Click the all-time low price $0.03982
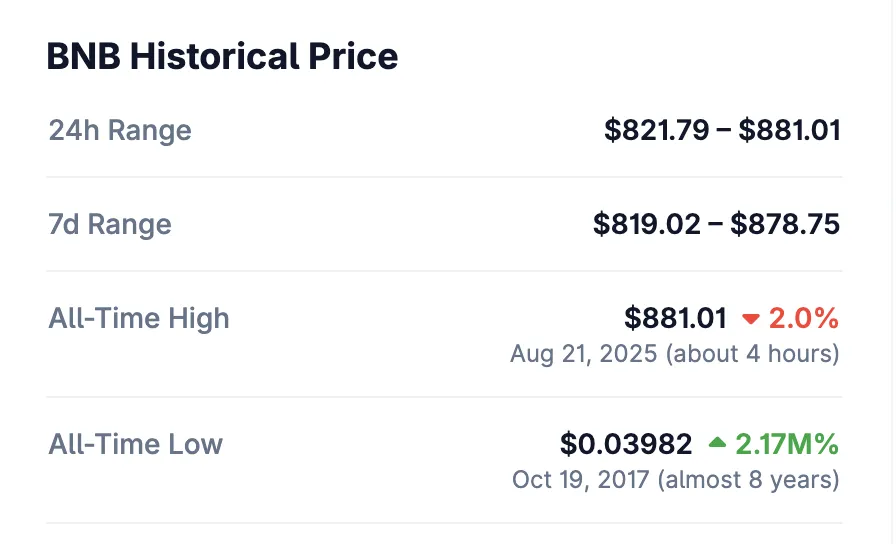The image size is (896, 544). [x=626, y=444]
